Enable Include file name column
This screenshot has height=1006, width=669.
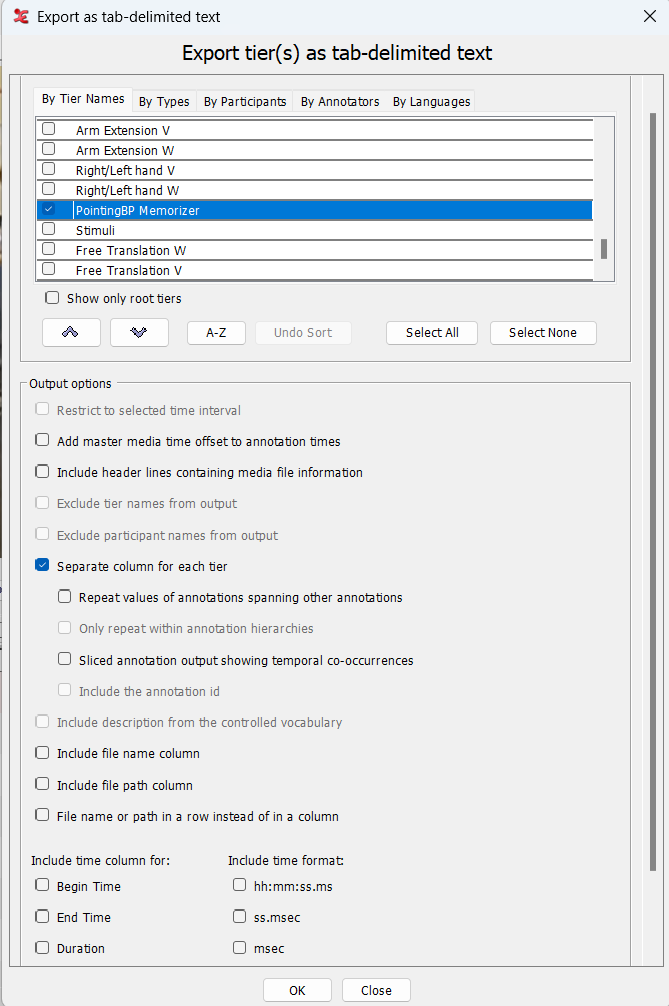(42, 753)
